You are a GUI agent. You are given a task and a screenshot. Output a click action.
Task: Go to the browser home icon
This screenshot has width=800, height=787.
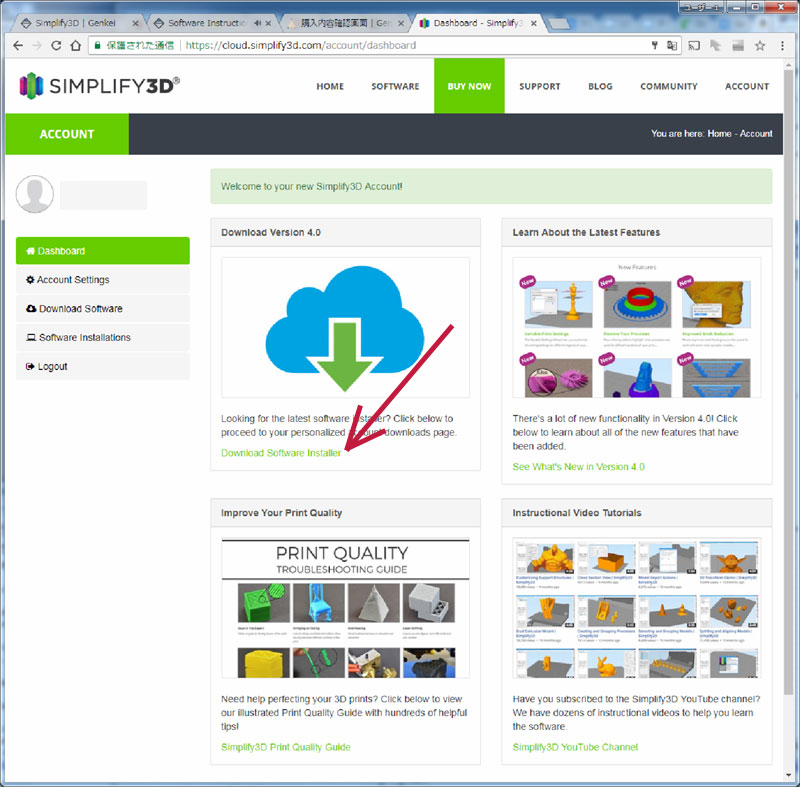click(x=76, y=45)
